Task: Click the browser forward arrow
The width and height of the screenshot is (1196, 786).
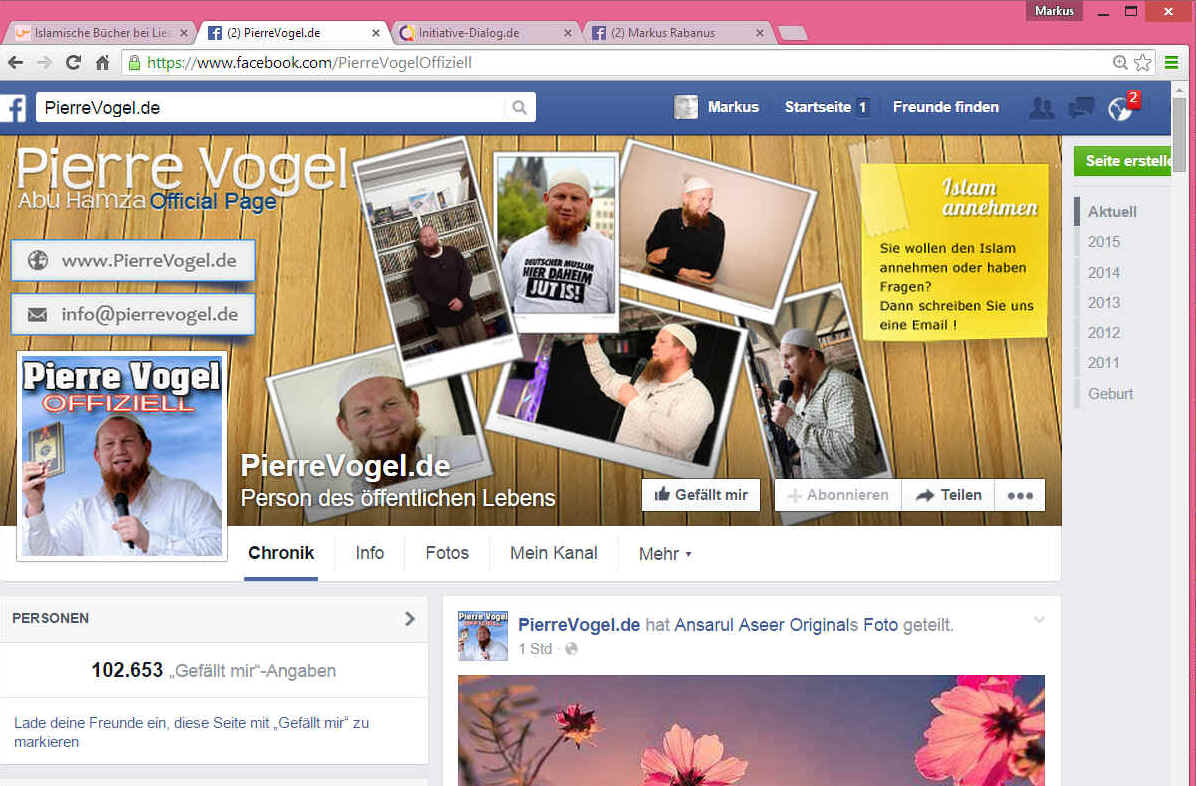Action: pos(44,63)
